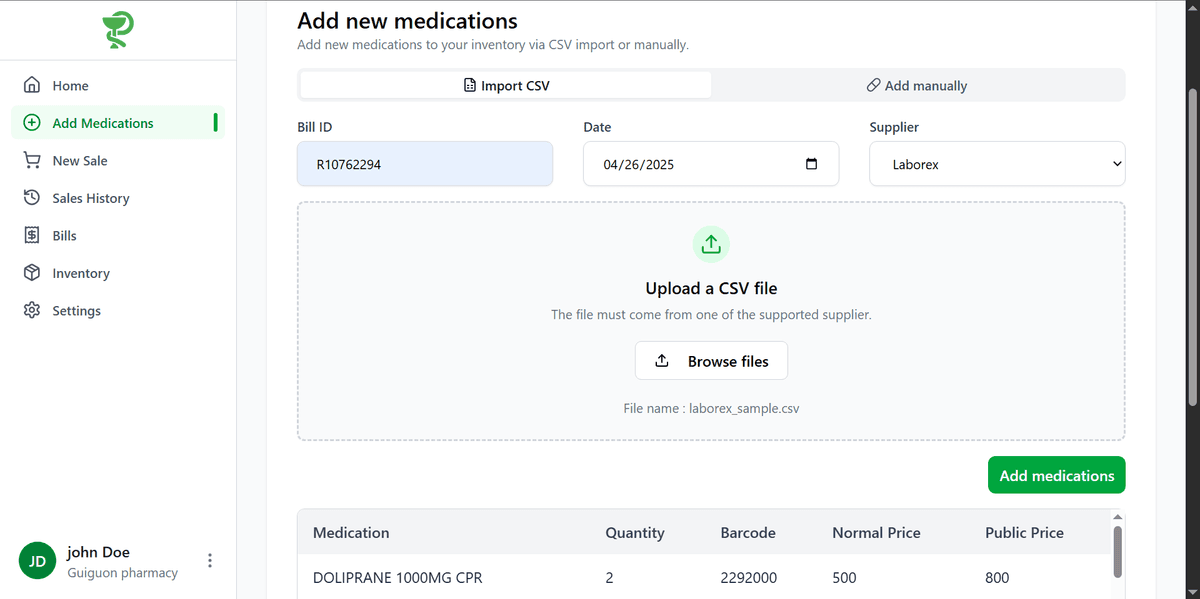
Task: Switch to the Import CSV tab
Action: coord(506,86)
